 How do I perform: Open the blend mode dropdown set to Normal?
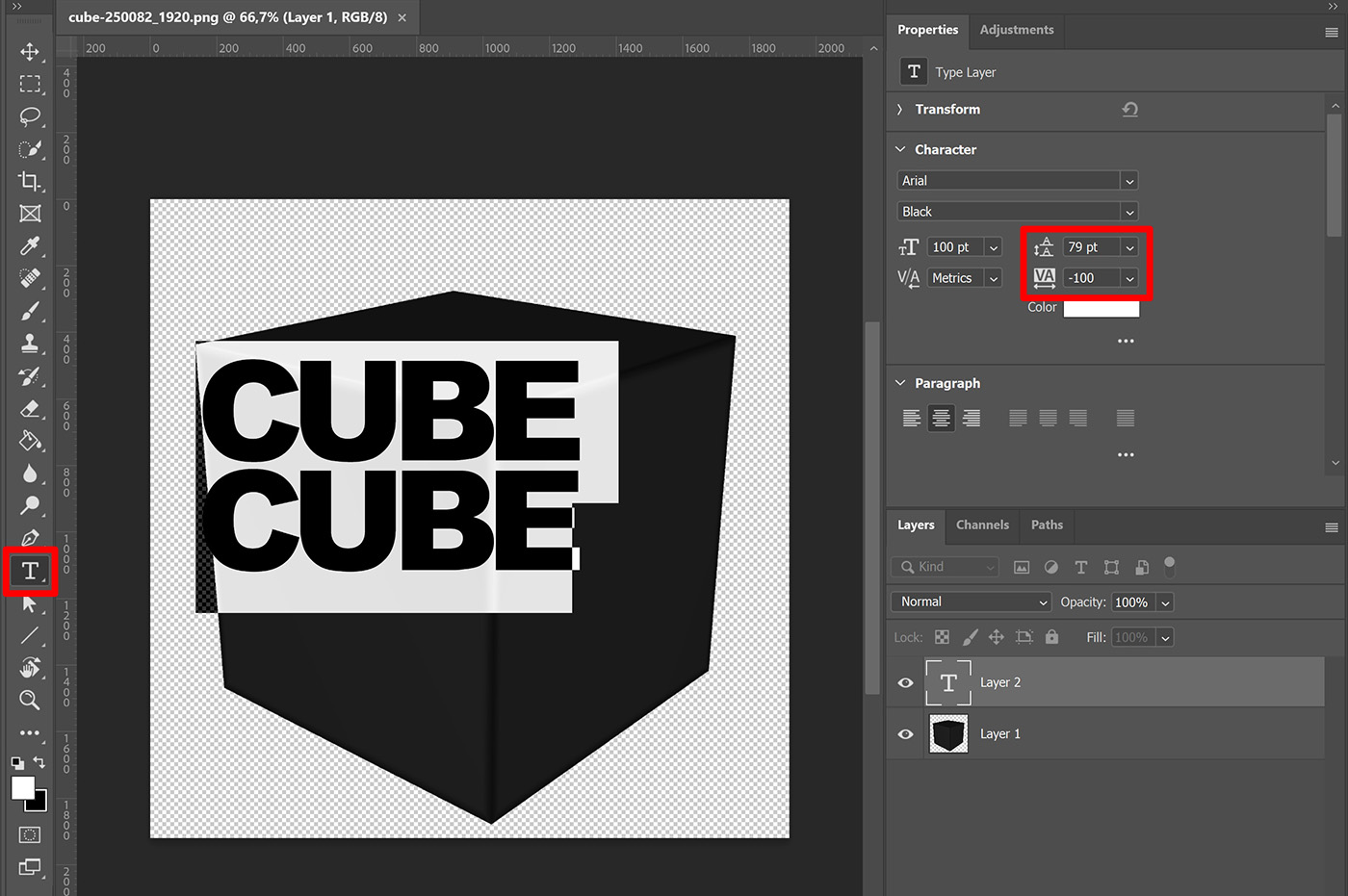point(971,601)
